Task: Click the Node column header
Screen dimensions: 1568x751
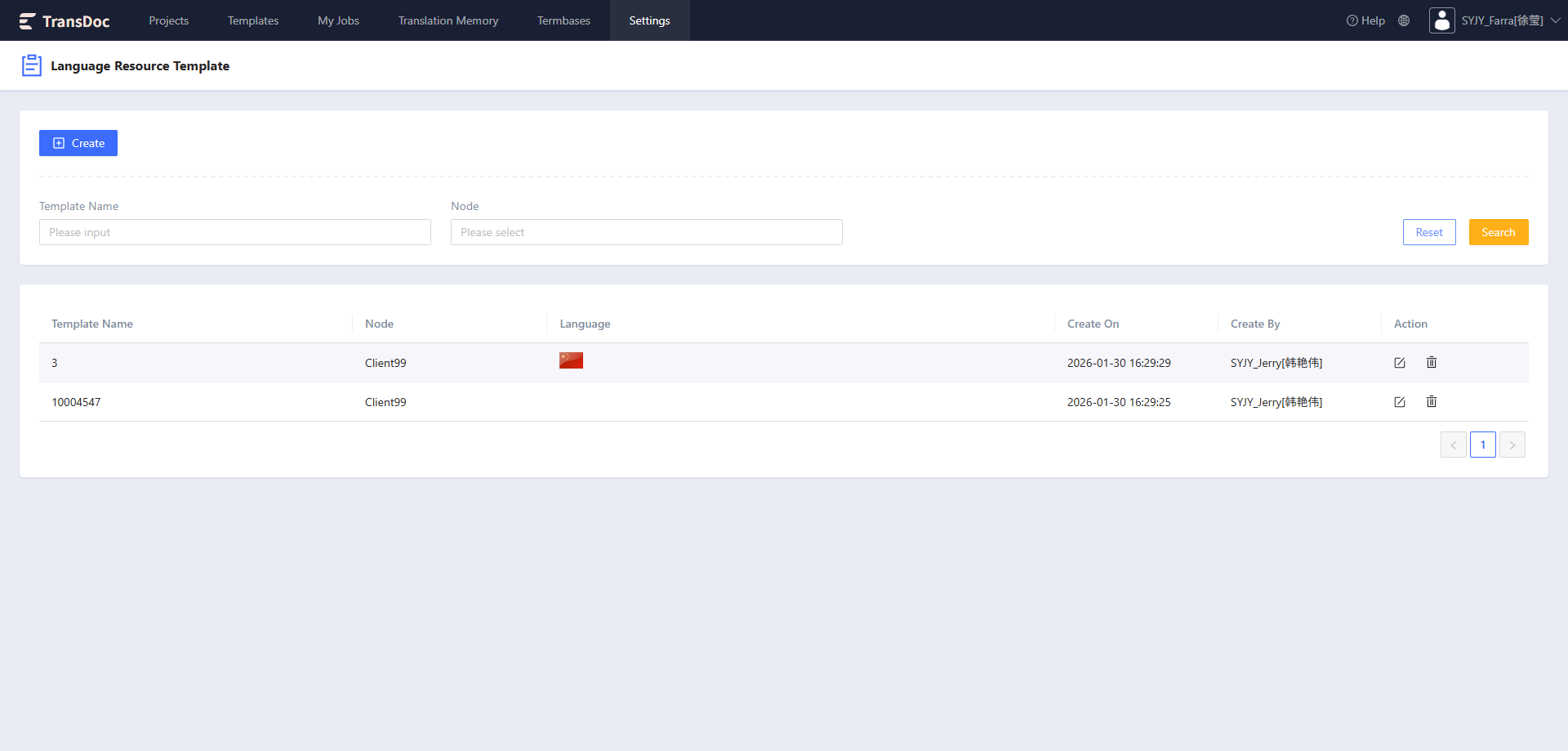Action: 379,324
